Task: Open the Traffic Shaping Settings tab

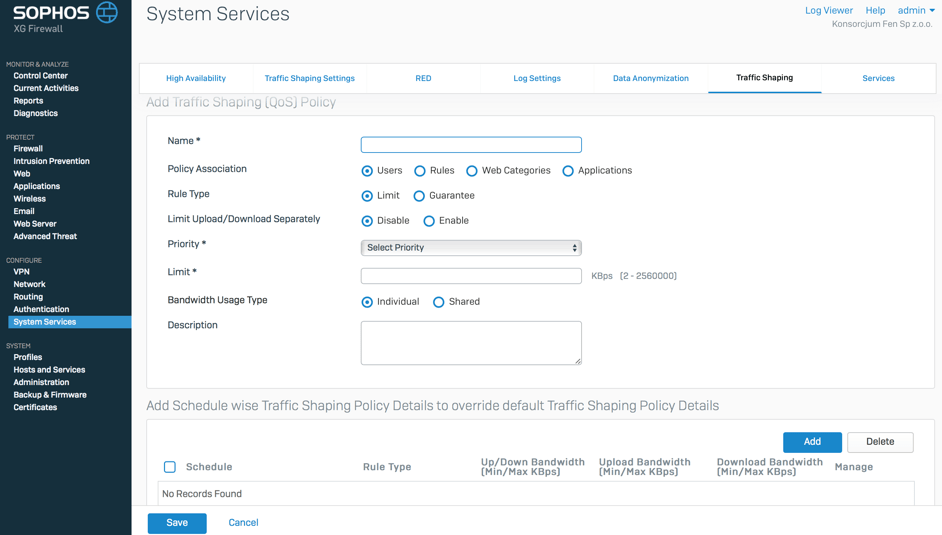Action: pos(309,78)
